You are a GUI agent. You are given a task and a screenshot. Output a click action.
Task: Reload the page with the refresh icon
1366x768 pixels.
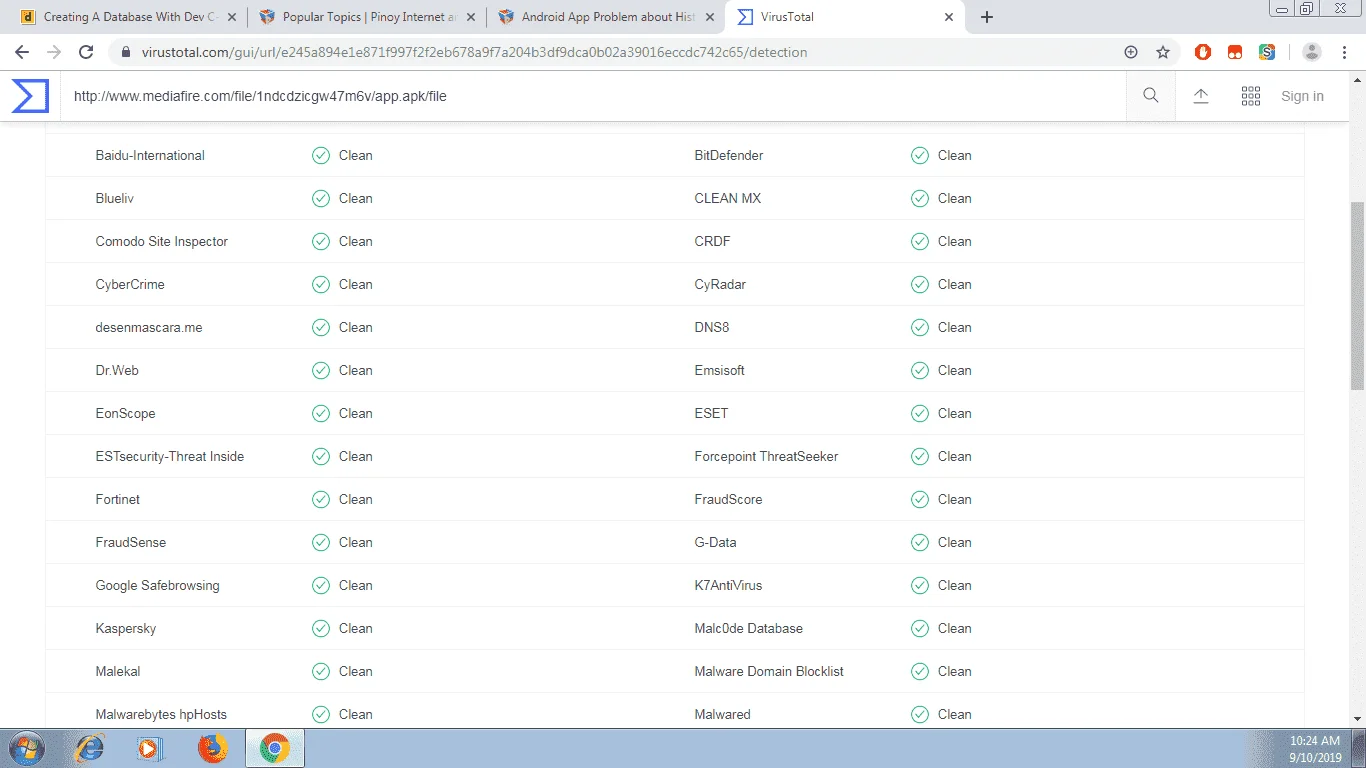tap(86, 52)
